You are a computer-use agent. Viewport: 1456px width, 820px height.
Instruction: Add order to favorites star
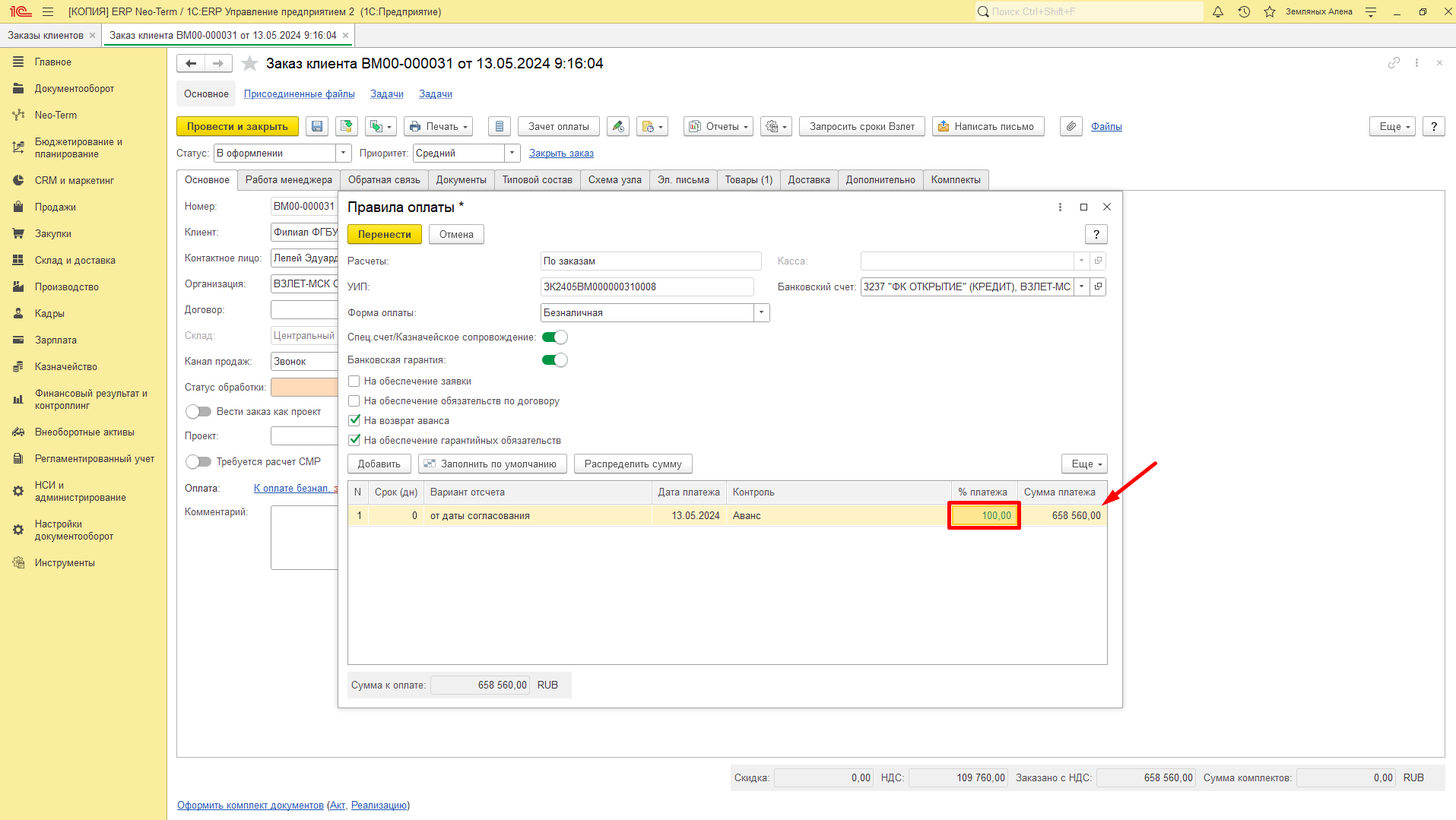pos(249,64)
